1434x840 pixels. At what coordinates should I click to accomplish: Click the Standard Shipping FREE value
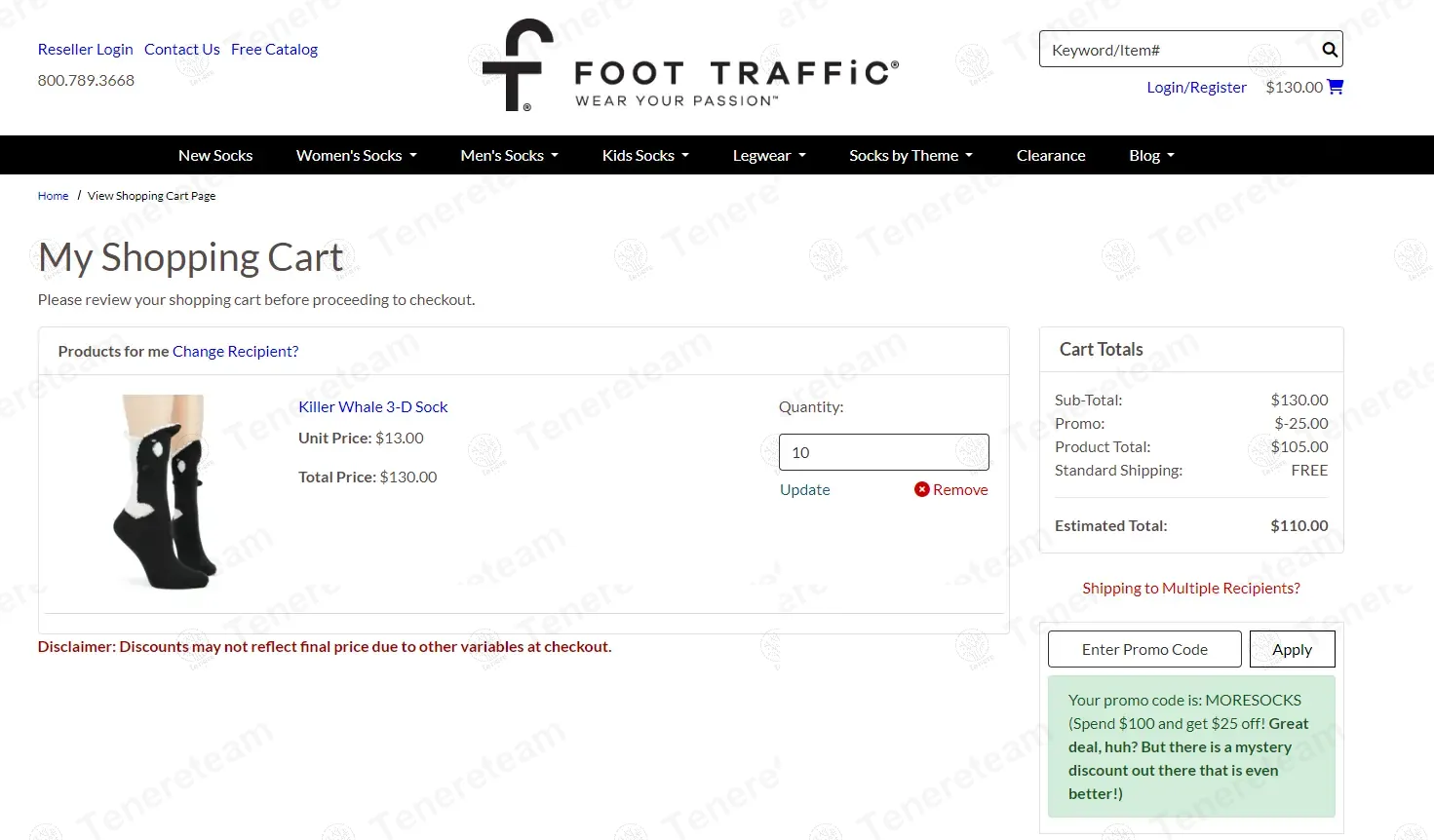1309,470
